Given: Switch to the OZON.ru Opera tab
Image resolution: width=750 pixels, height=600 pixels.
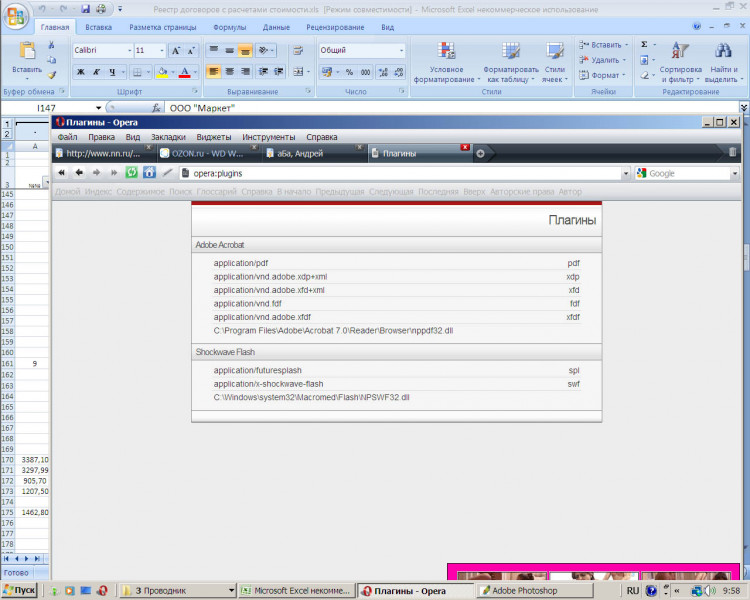Looking at the screenshot, I should pos(208,153).
